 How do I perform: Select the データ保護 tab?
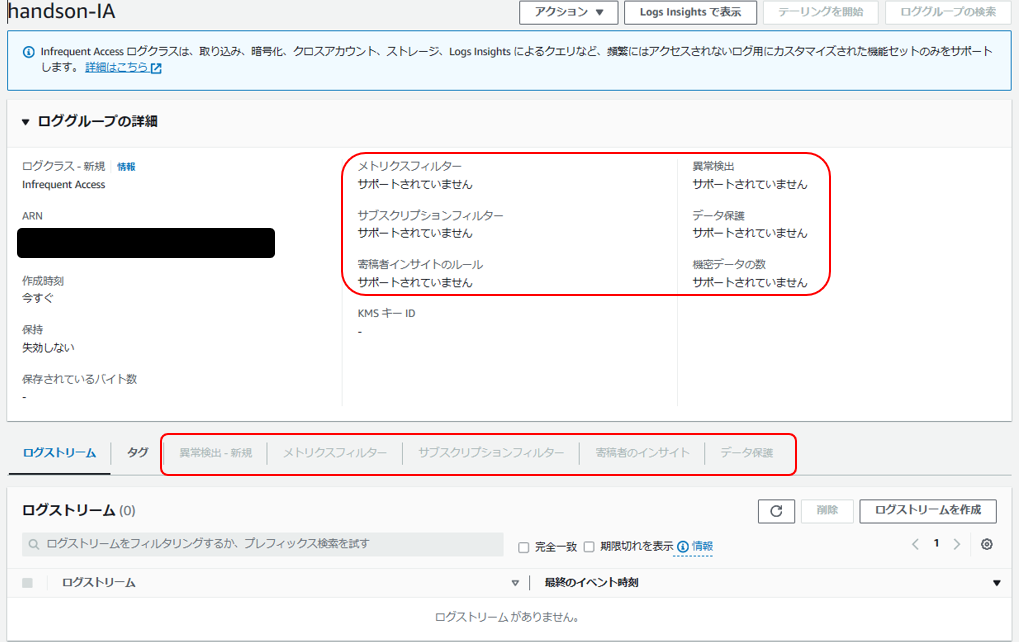click(x=746, y=453)
